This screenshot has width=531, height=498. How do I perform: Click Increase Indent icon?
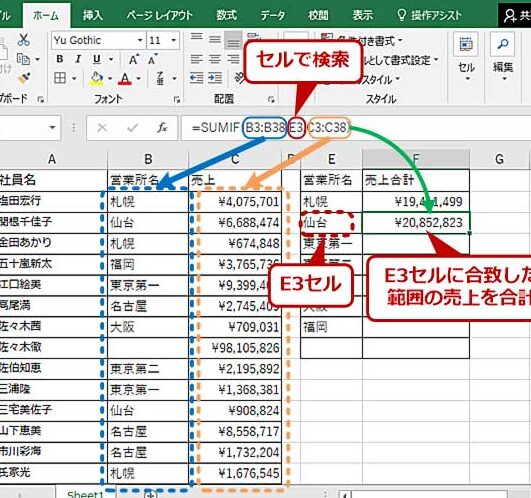pyautogui.click(x=215, y=78)
